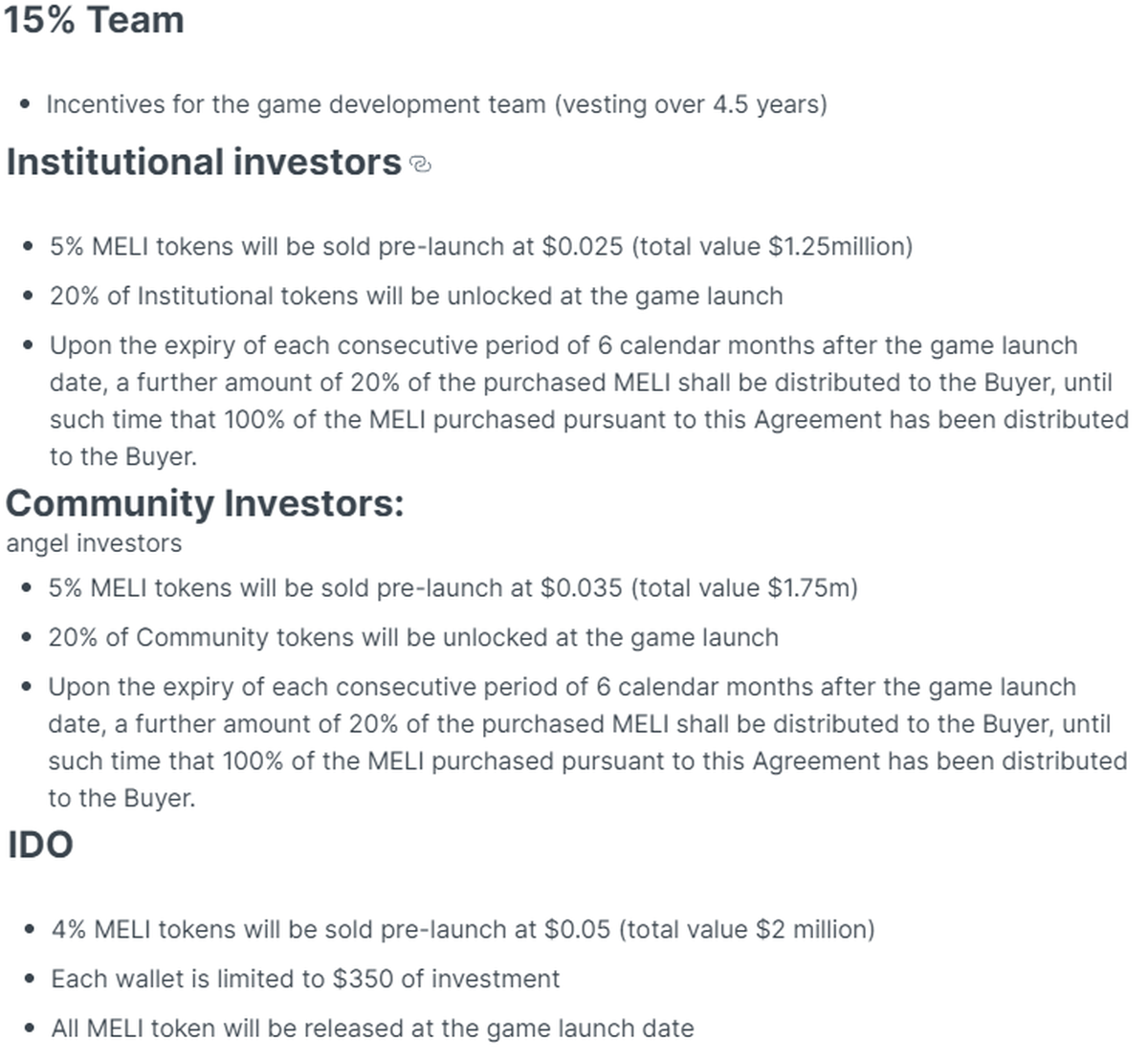Click the "15% Team" heading
1148x1060 pixels.
pyautogui.click(x=94, y=20)
